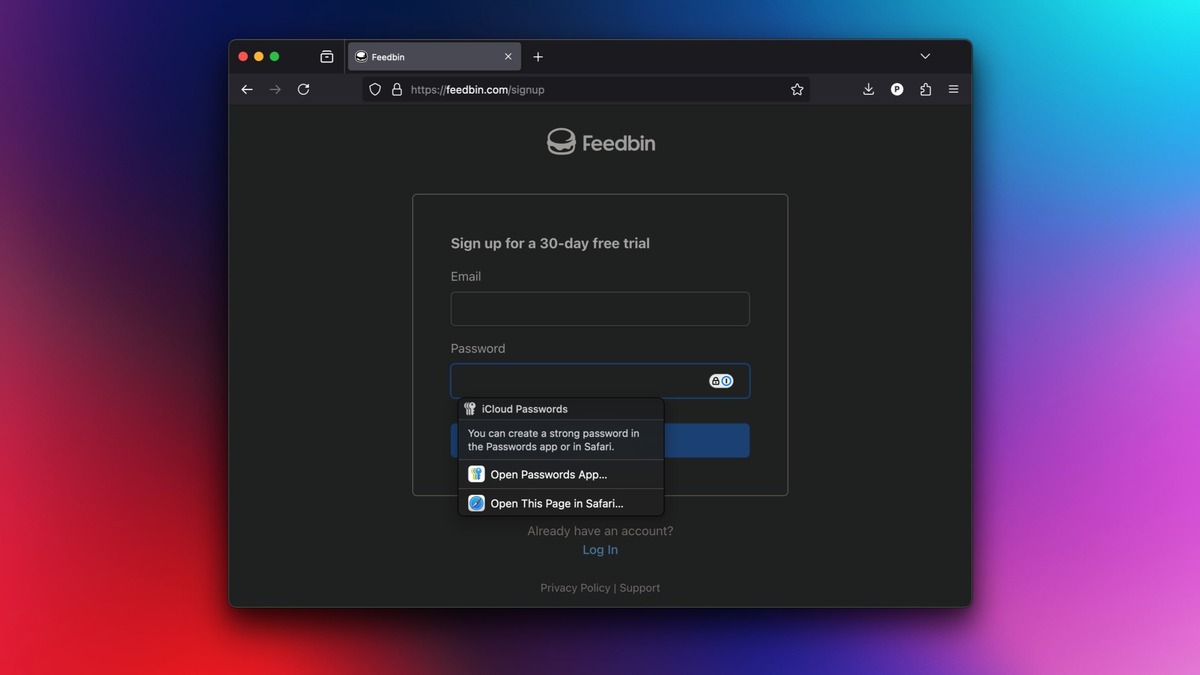Image resolution: width=1200 pixels, height=675 pixels.
Task: Click the iCloud Passwords popup header
Action: click(561, 409)
